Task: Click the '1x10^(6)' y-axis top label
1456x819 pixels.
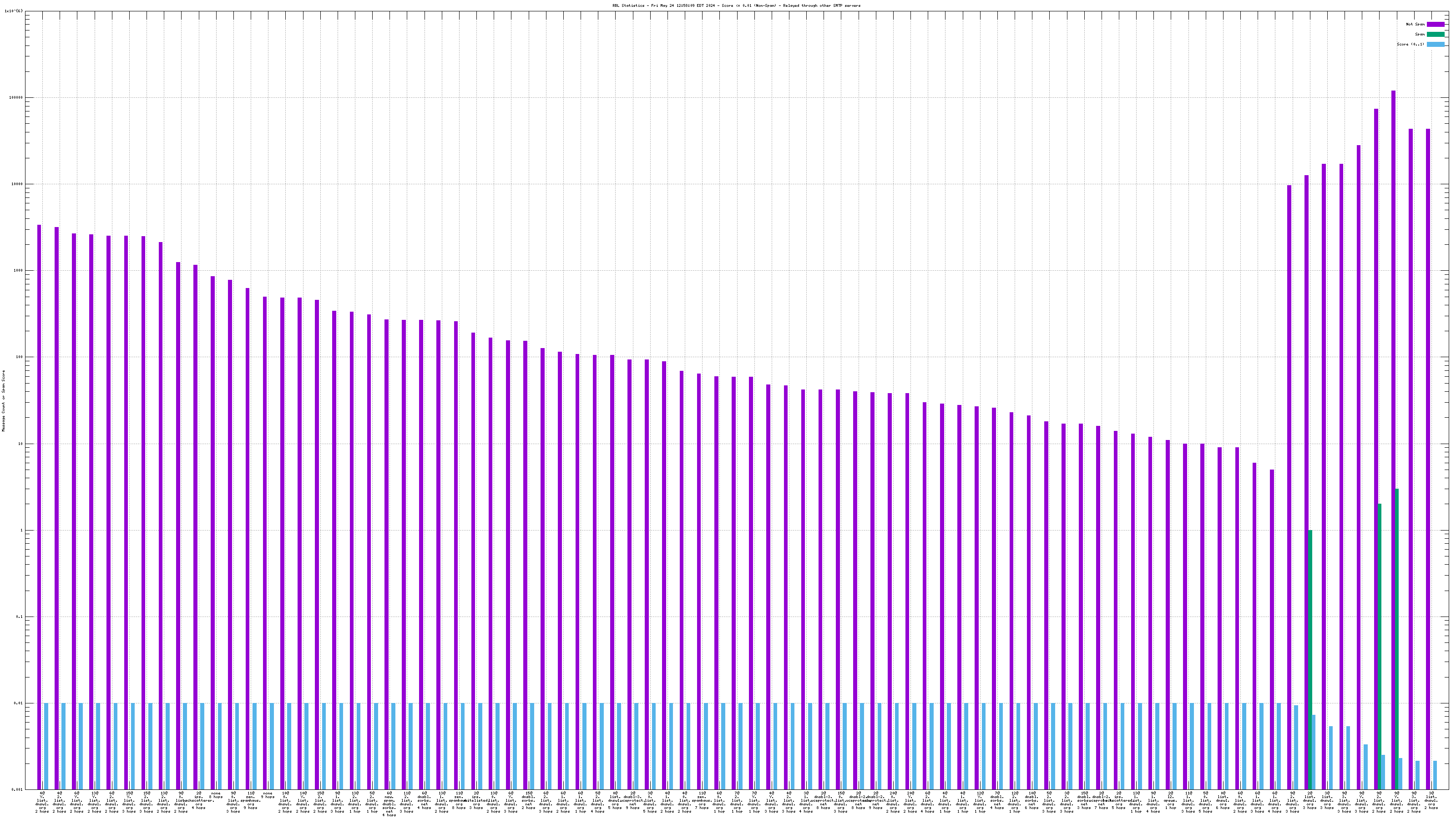Action: point(14,11)
